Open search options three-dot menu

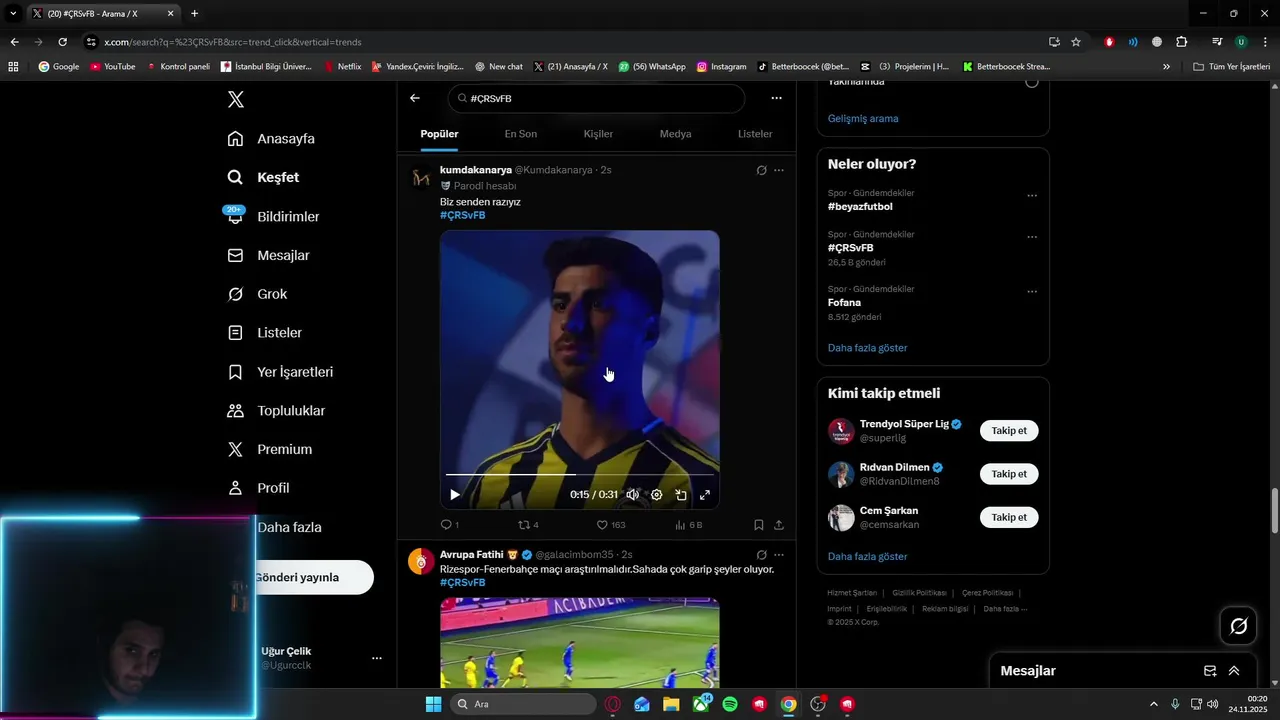(x=776, y=98)
